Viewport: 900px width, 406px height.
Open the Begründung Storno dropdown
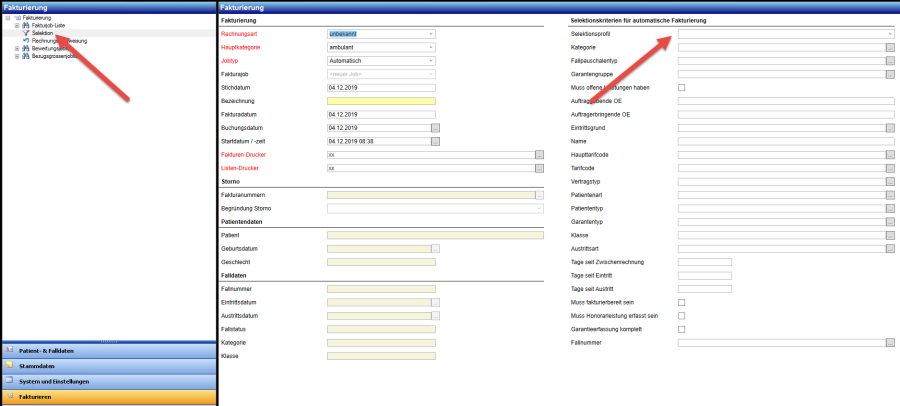click(x=540, y=208)
